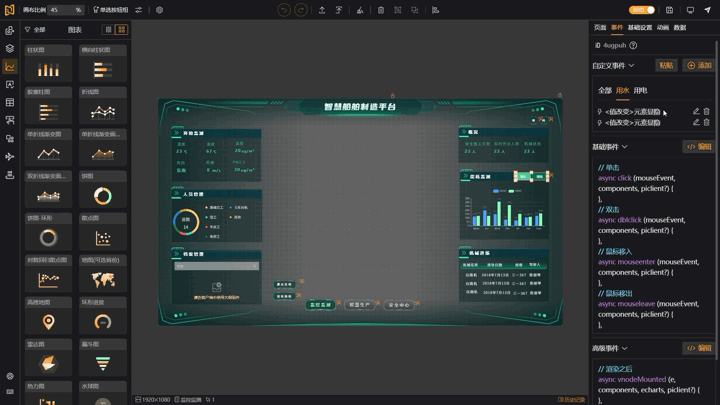The width and height of the screenshot is (720, 405).
Task: Click the upload arrow icon in toolbar
Action: (322, 10)
